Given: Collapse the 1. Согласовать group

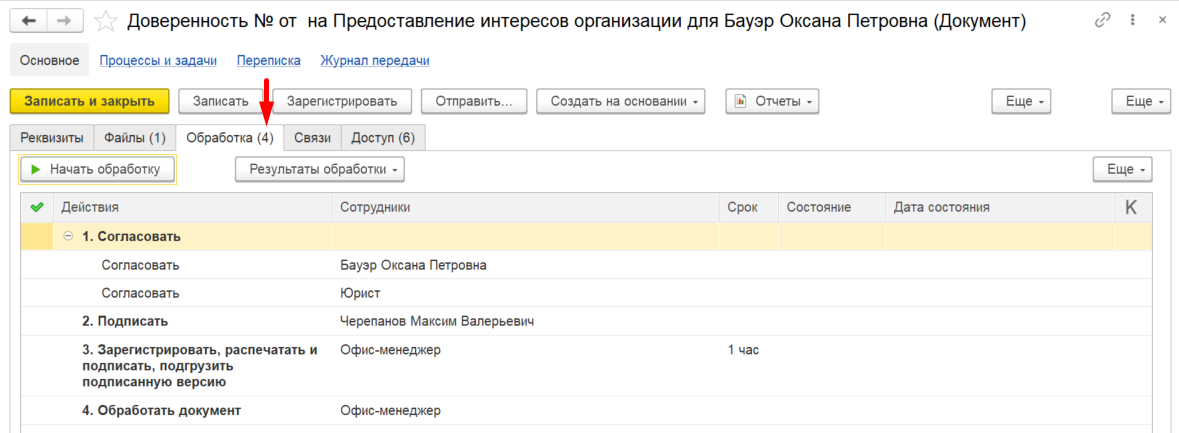Looking at the screenshot, I should coord(68,236).
